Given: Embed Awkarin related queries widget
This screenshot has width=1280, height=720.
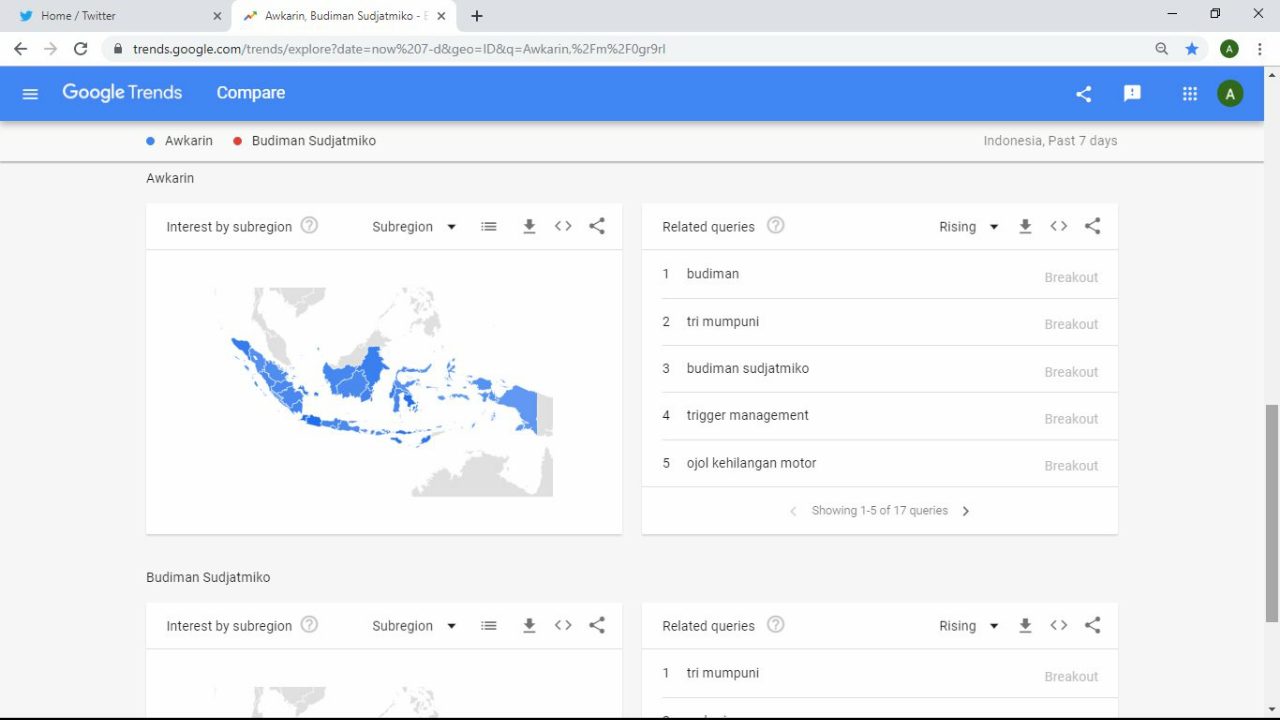Looking at the screenshot, I should 1059,226.
